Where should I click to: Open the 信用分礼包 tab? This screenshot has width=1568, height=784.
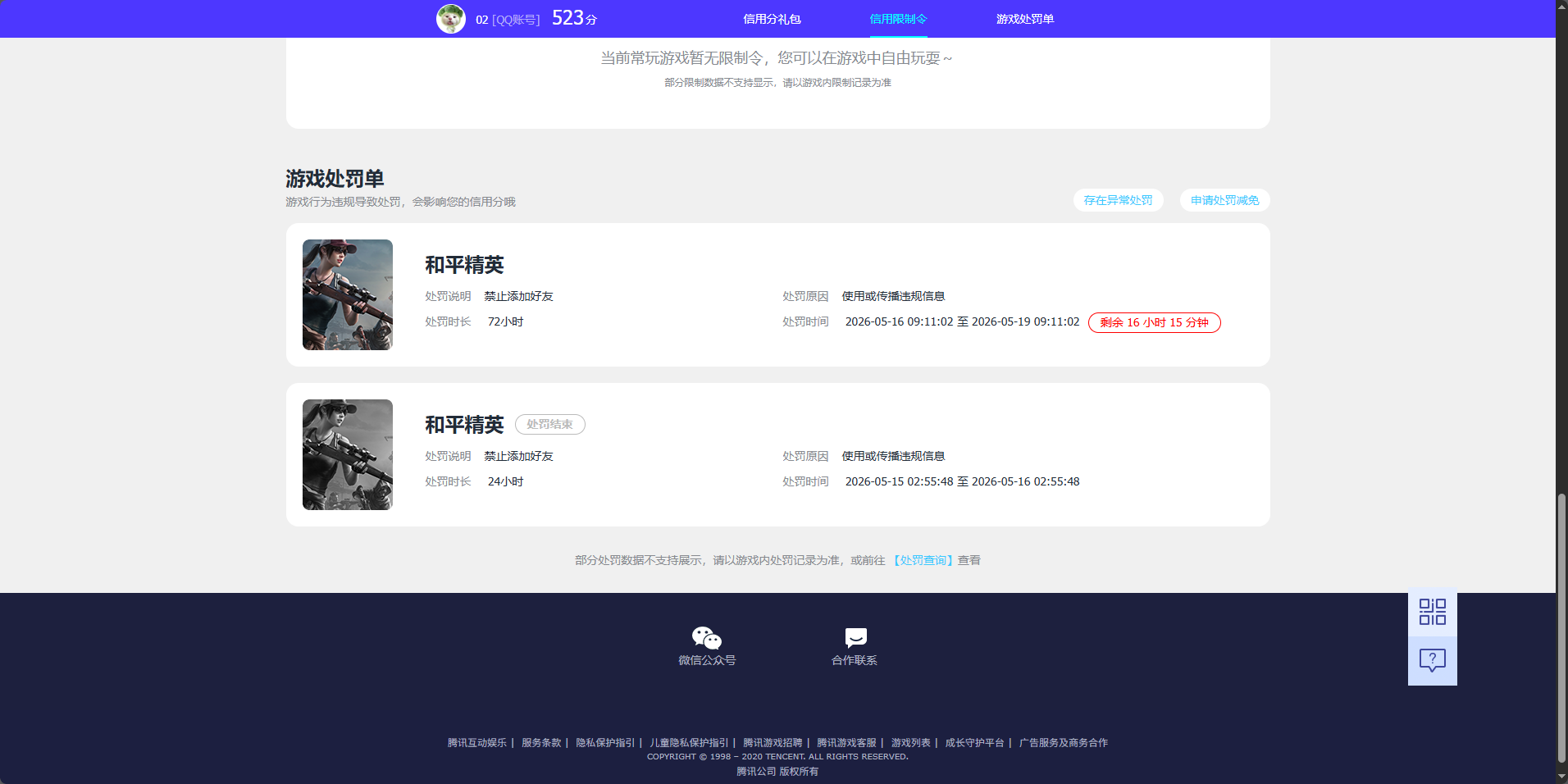[x=772, y=19]
